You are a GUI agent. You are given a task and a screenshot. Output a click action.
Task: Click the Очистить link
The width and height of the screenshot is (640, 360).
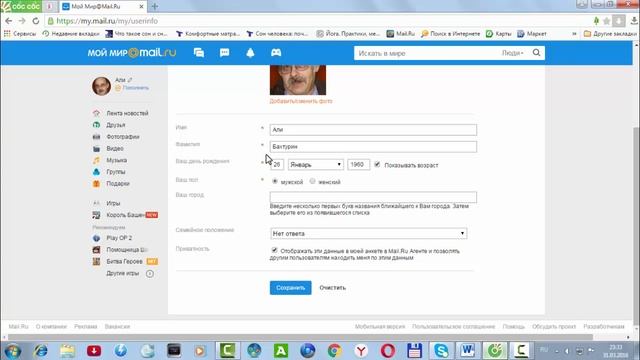(333, 288)
